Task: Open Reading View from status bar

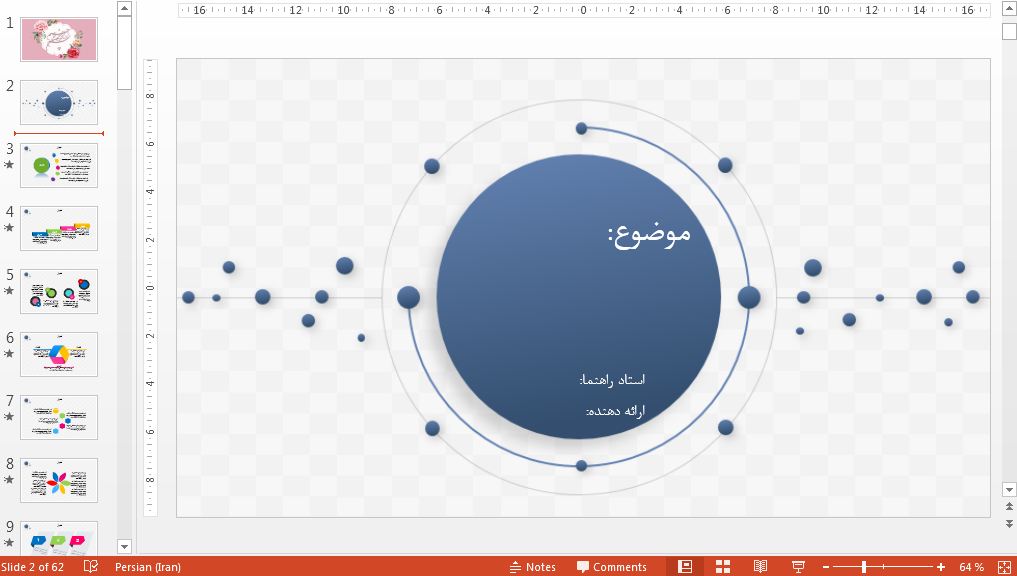Action: coord(759,566)
